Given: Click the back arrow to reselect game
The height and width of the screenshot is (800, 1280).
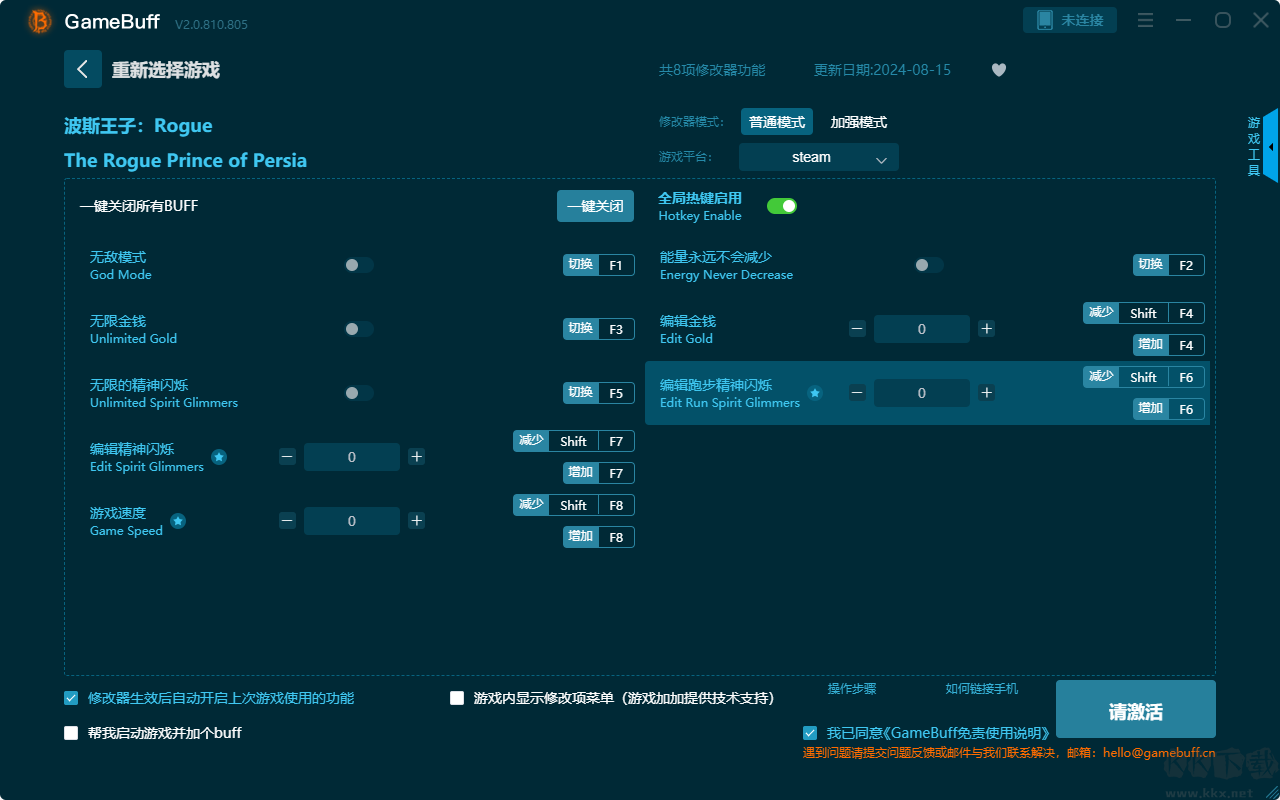Looking at the screenshot, I should coord(83,69).
